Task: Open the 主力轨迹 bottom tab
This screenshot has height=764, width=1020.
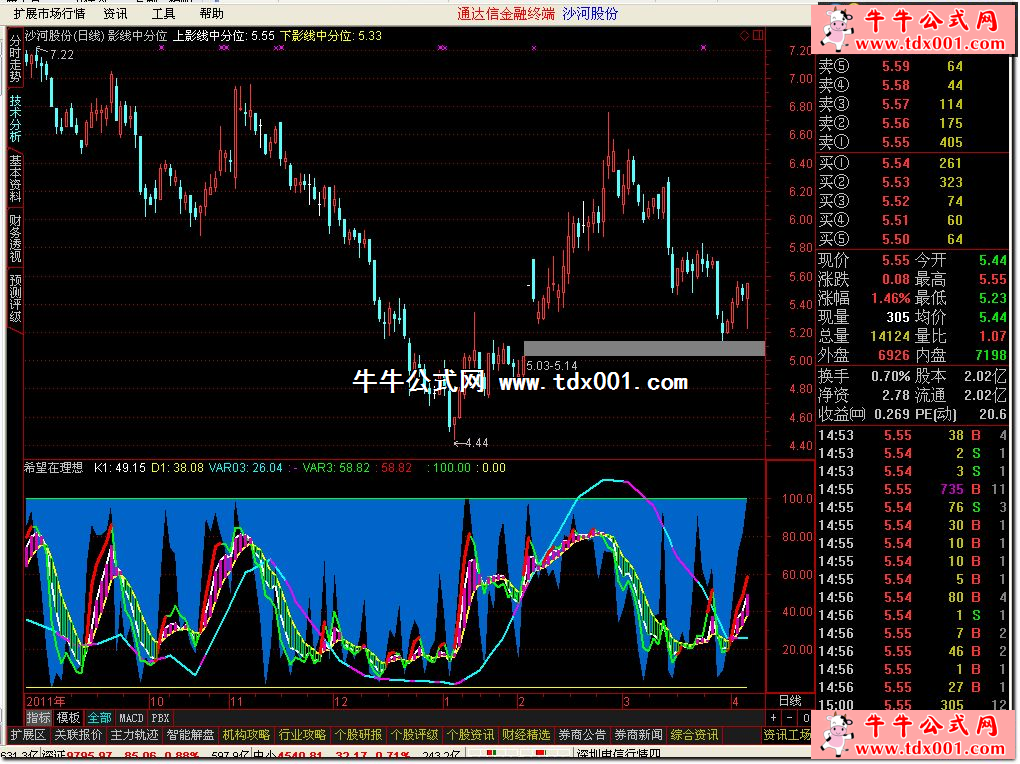Action: click(x=134, y=735)
